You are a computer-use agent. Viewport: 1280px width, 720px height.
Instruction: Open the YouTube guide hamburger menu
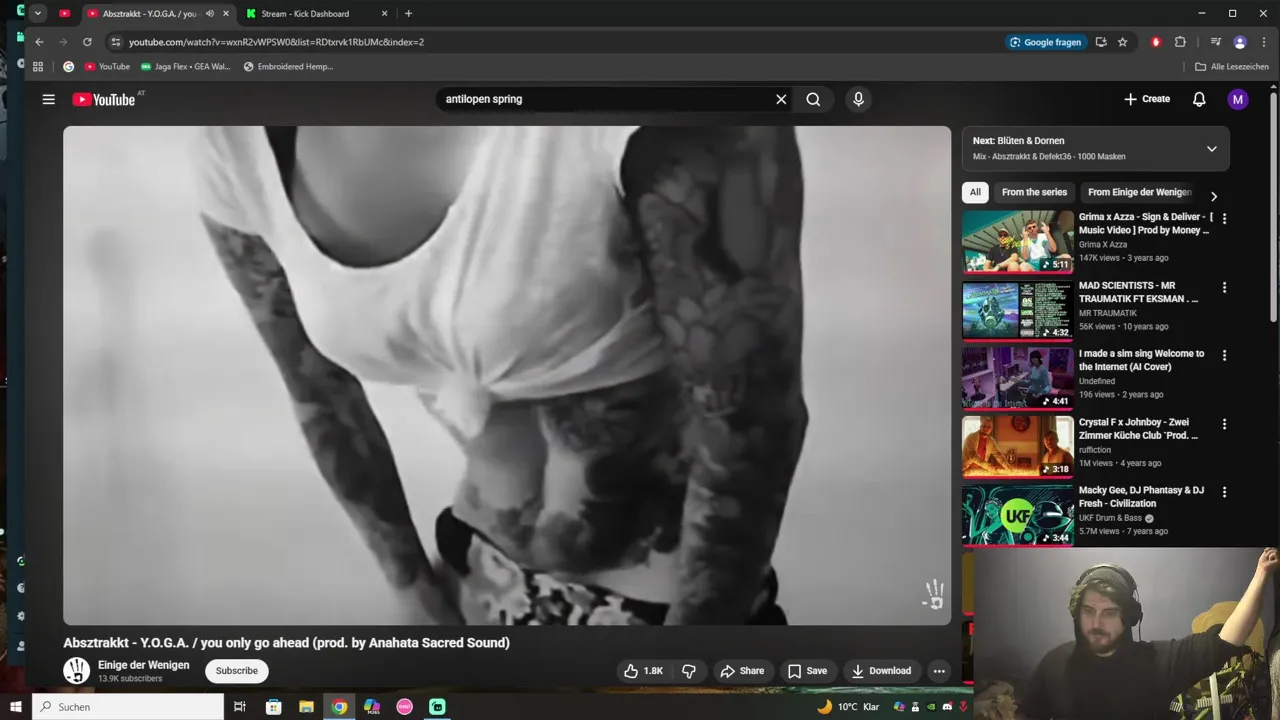pyautogui.click(x=48, y=99)
